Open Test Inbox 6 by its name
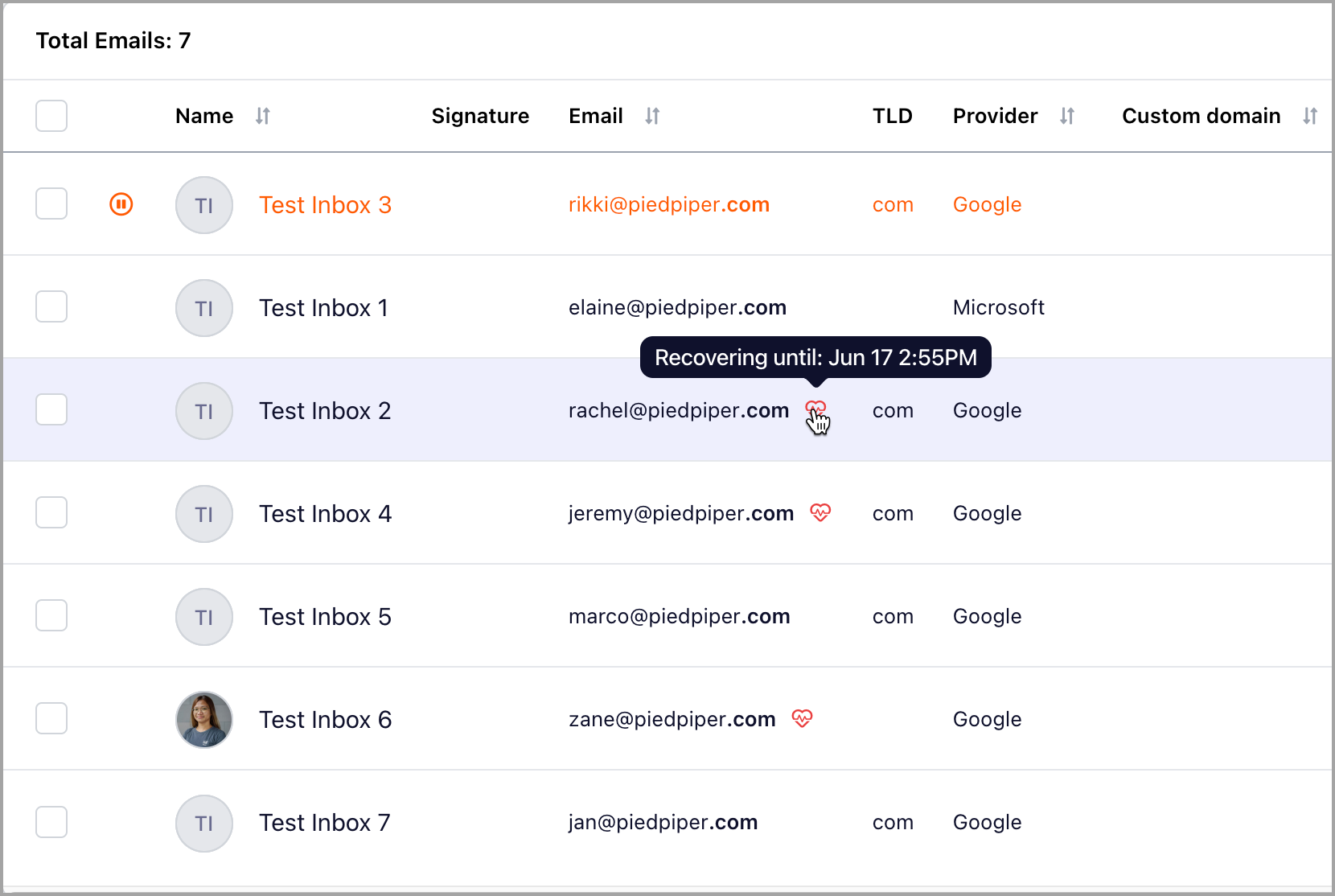1335x896 pixels. click(x=325, y=720)
